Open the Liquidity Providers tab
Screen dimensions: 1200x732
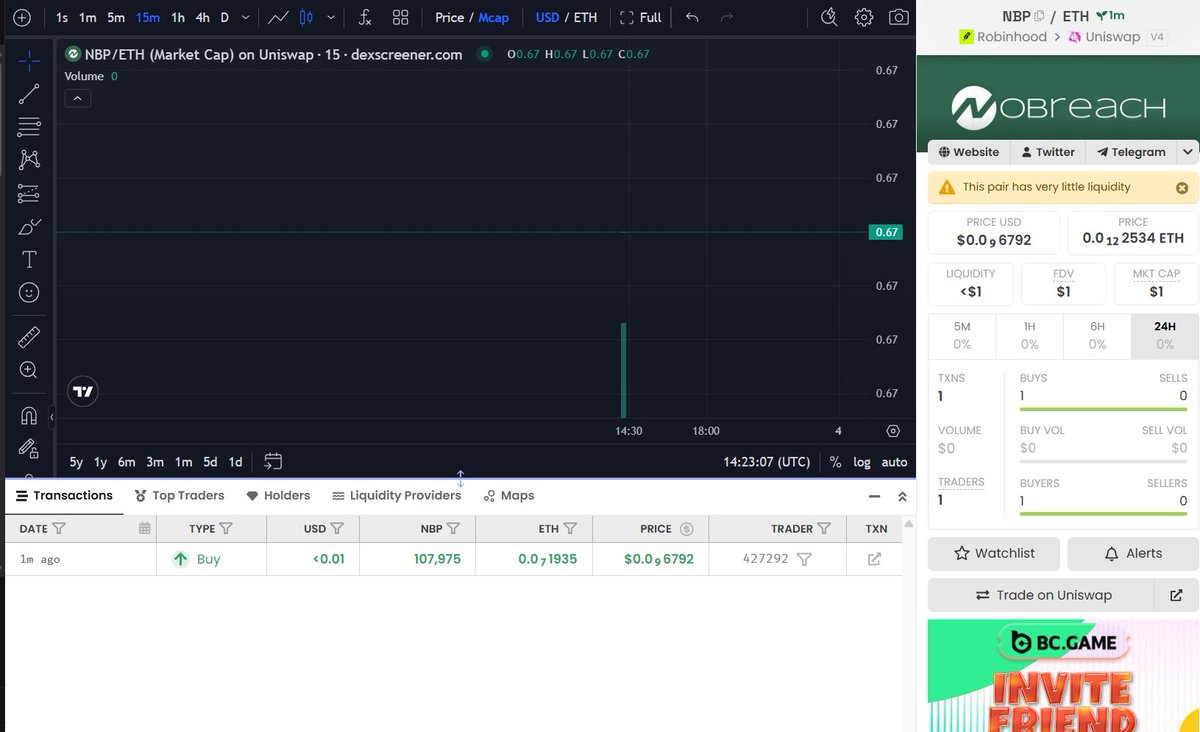[396, 495]
